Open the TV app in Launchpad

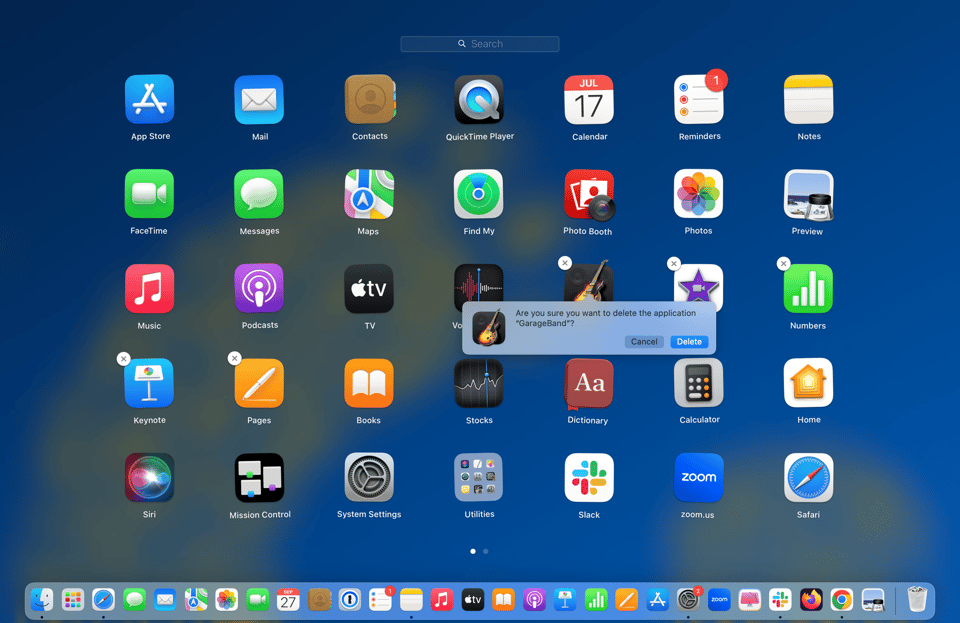tap(369, 288)
